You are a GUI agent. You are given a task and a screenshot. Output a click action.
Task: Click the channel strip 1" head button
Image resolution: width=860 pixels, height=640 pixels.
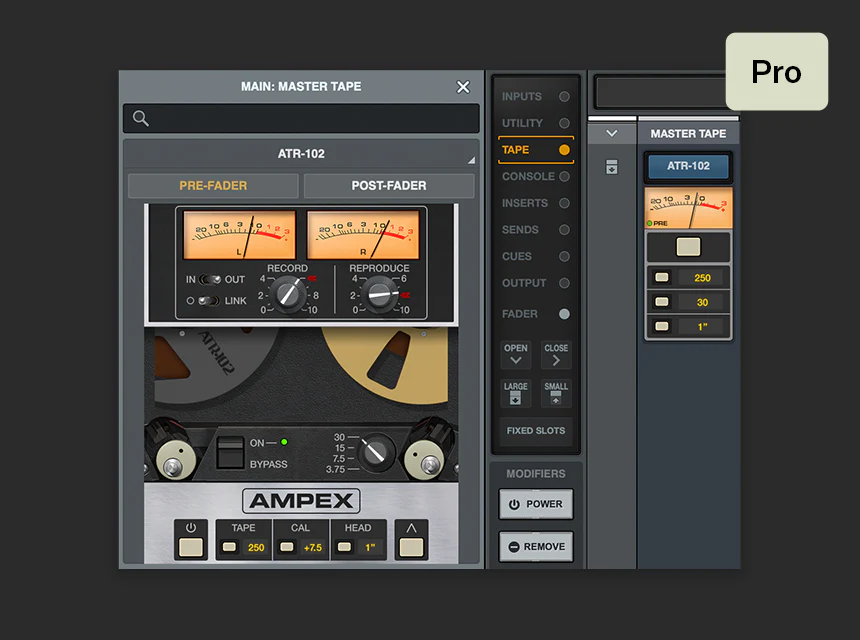662,326
